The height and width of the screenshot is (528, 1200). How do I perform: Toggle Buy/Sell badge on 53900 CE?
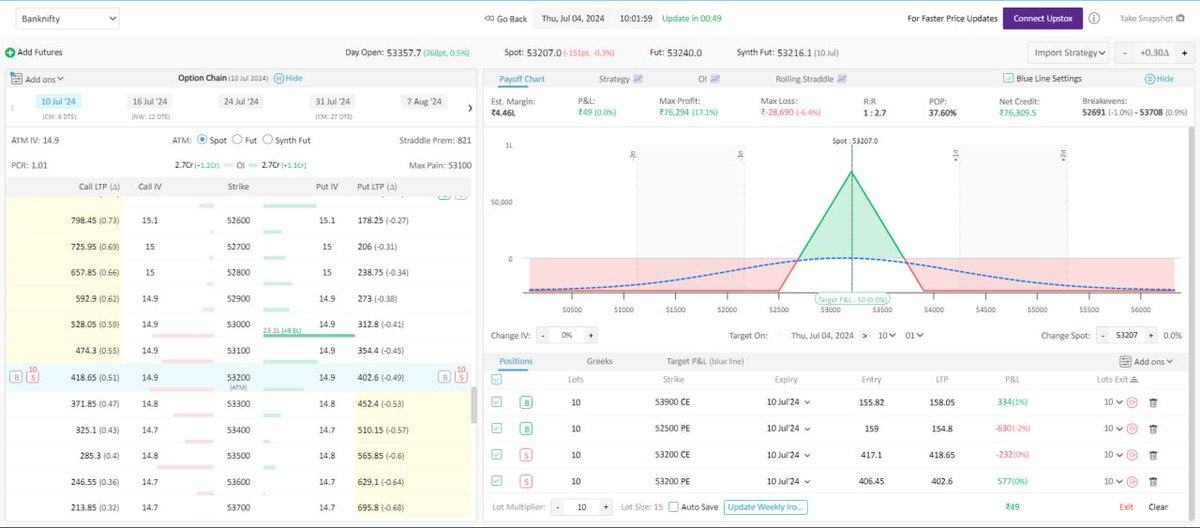pyautogui.click(x=525, y=402)
